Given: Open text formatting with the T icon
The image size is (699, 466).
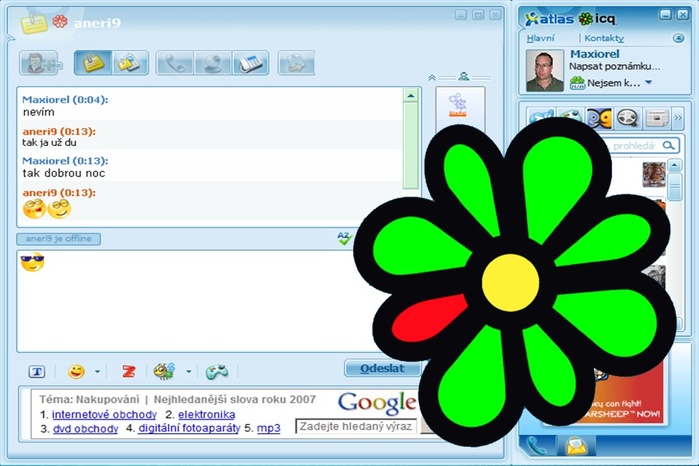Looking at the screenshot, I should tap(37, 371).
